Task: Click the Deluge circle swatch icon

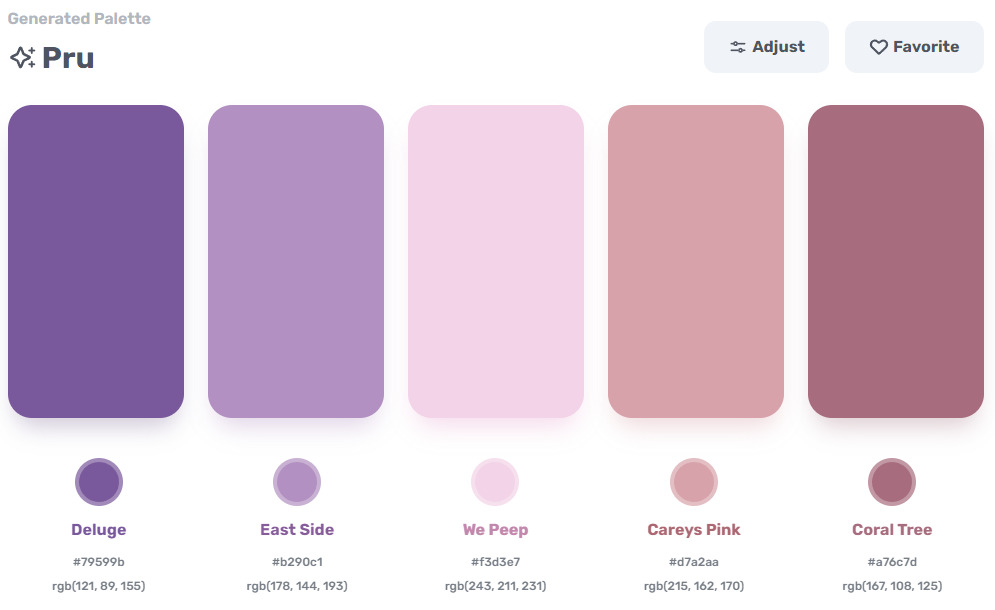Action: pos(98,481)
